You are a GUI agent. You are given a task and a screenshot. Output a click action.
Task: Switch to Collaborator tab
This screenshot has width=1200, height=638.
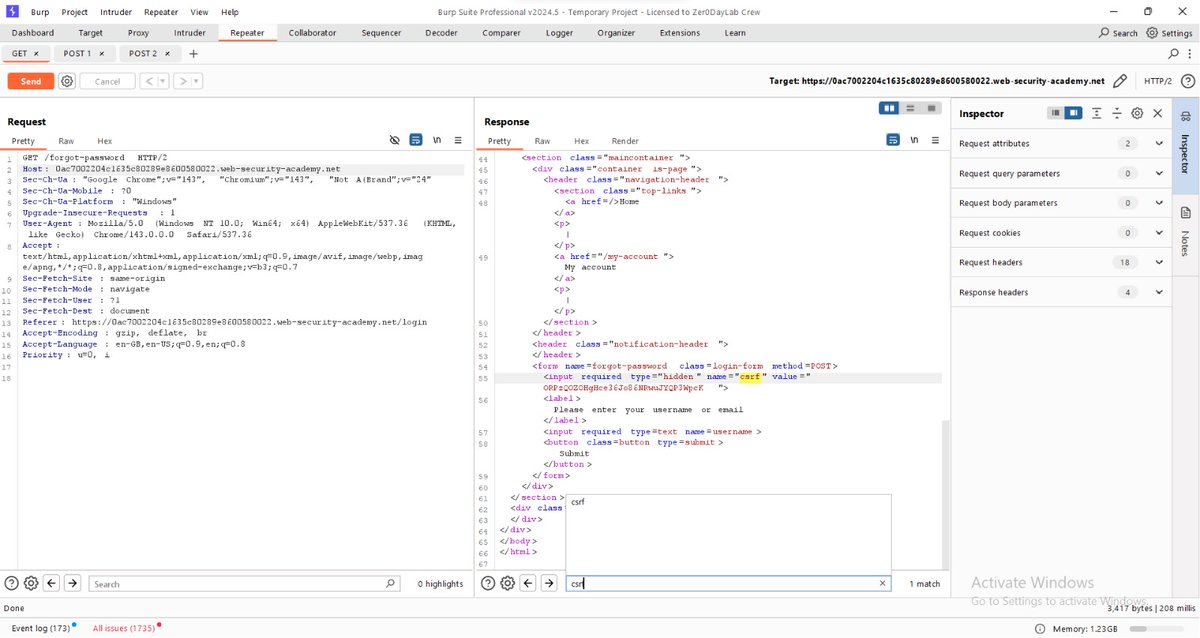[312, 33]
